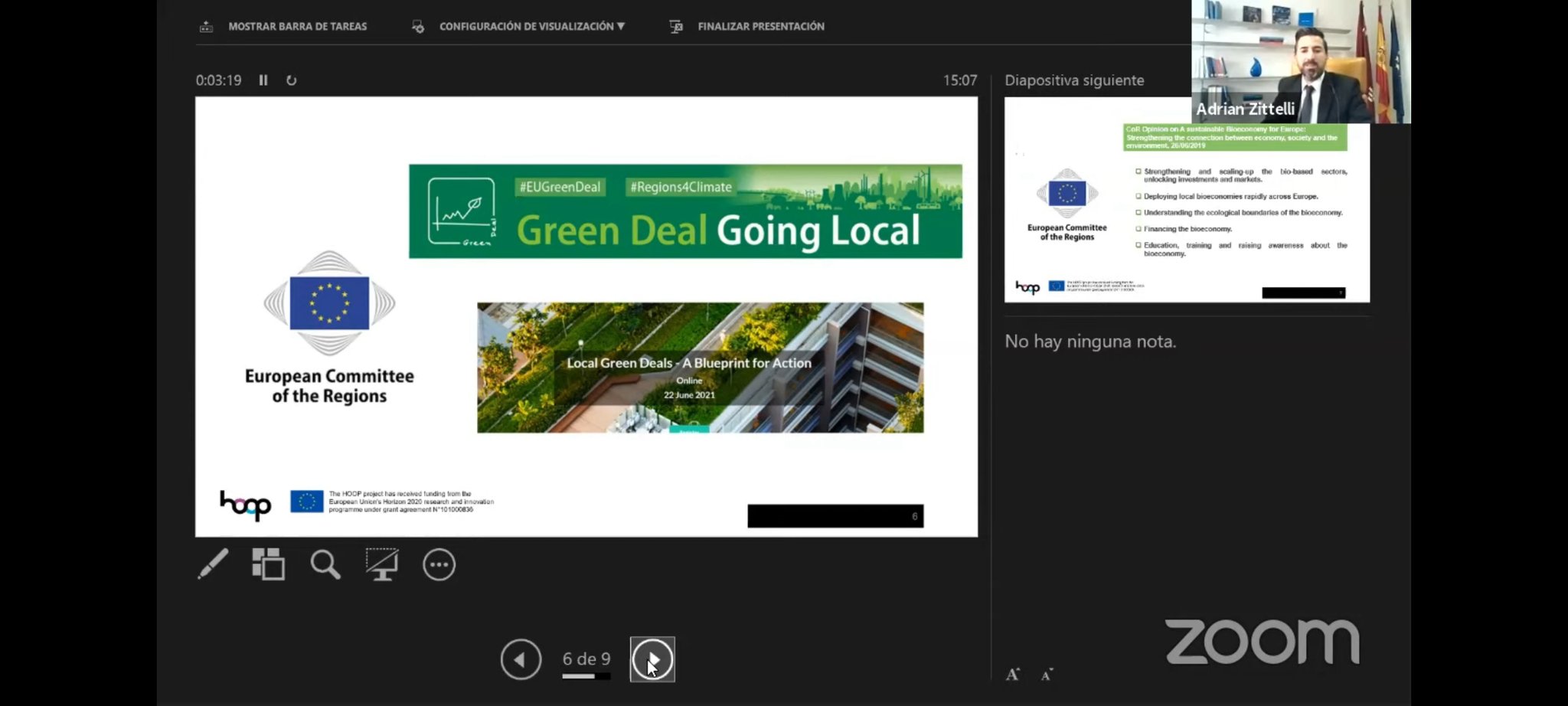This screenshot has height=706, width=1568.
Task: Click the 6 de 9 slide counter
Action: 586,659
